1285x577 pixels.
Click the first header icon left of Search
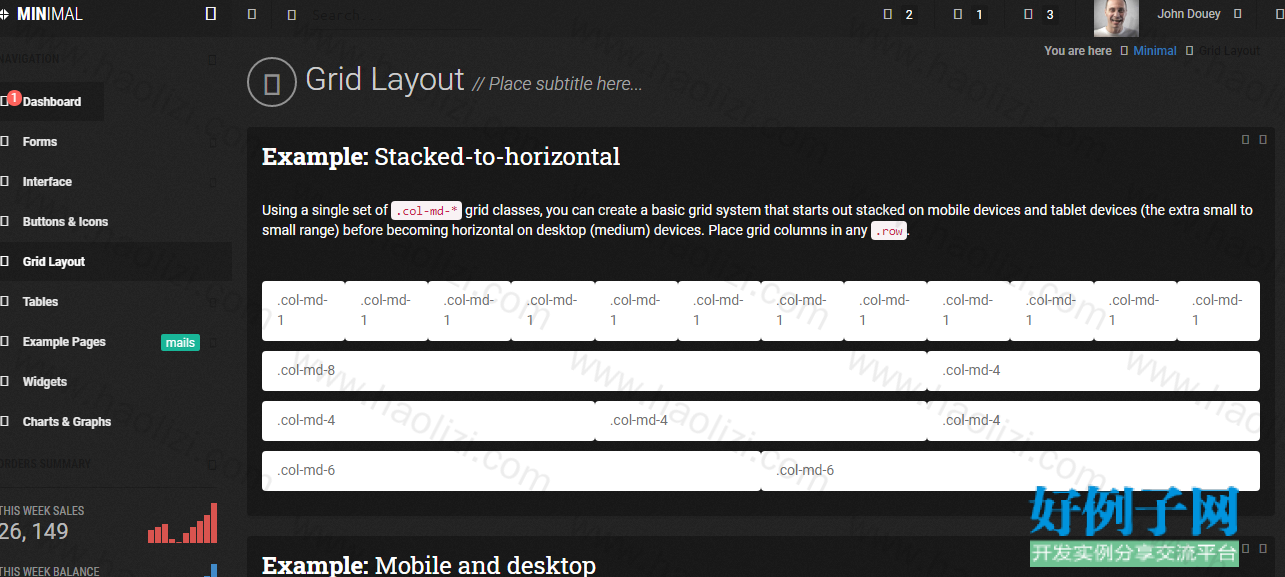[x=252, y=15]
